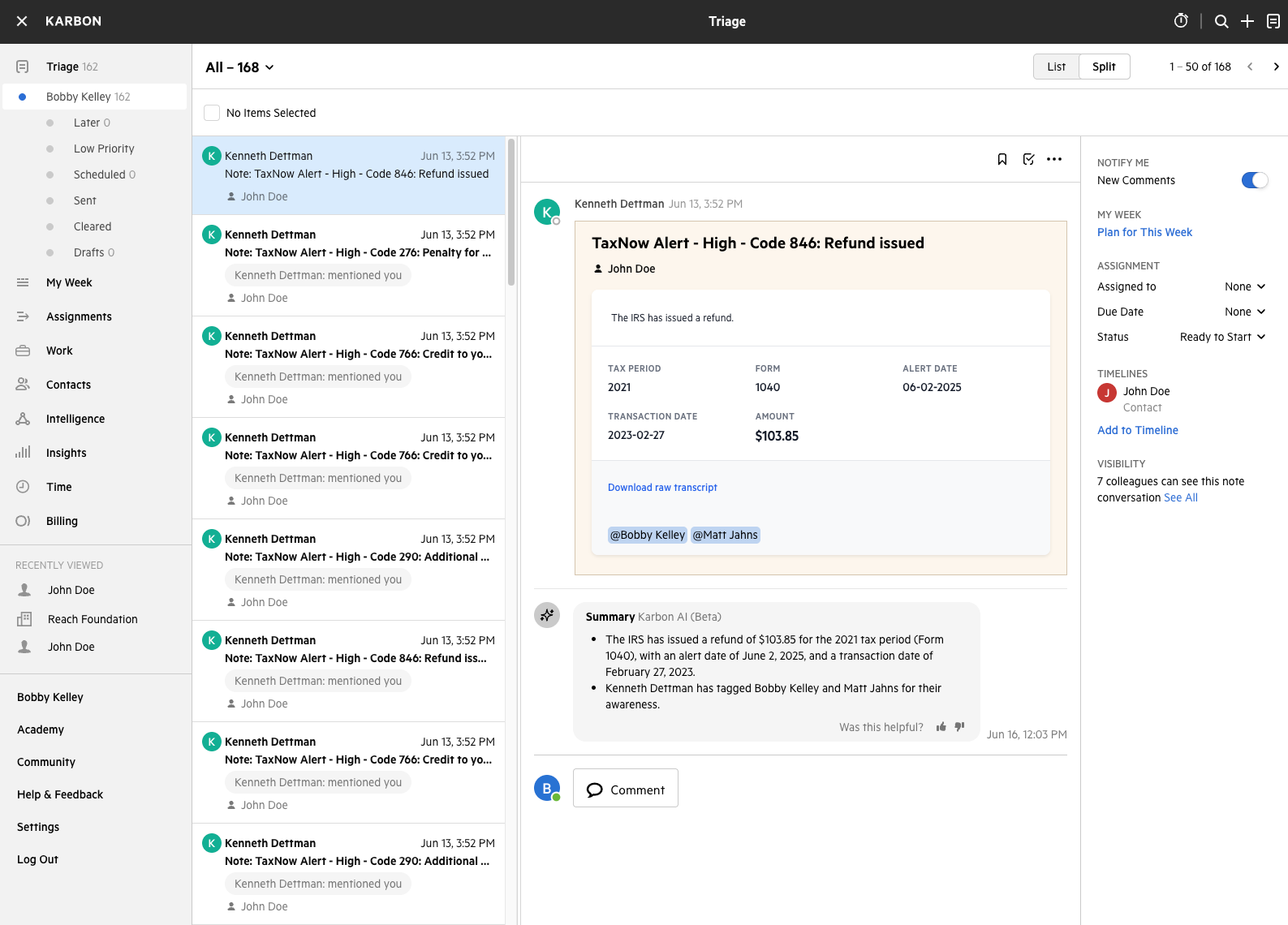Open the selected Code 846 Refund issued item

tap(348, 175)
